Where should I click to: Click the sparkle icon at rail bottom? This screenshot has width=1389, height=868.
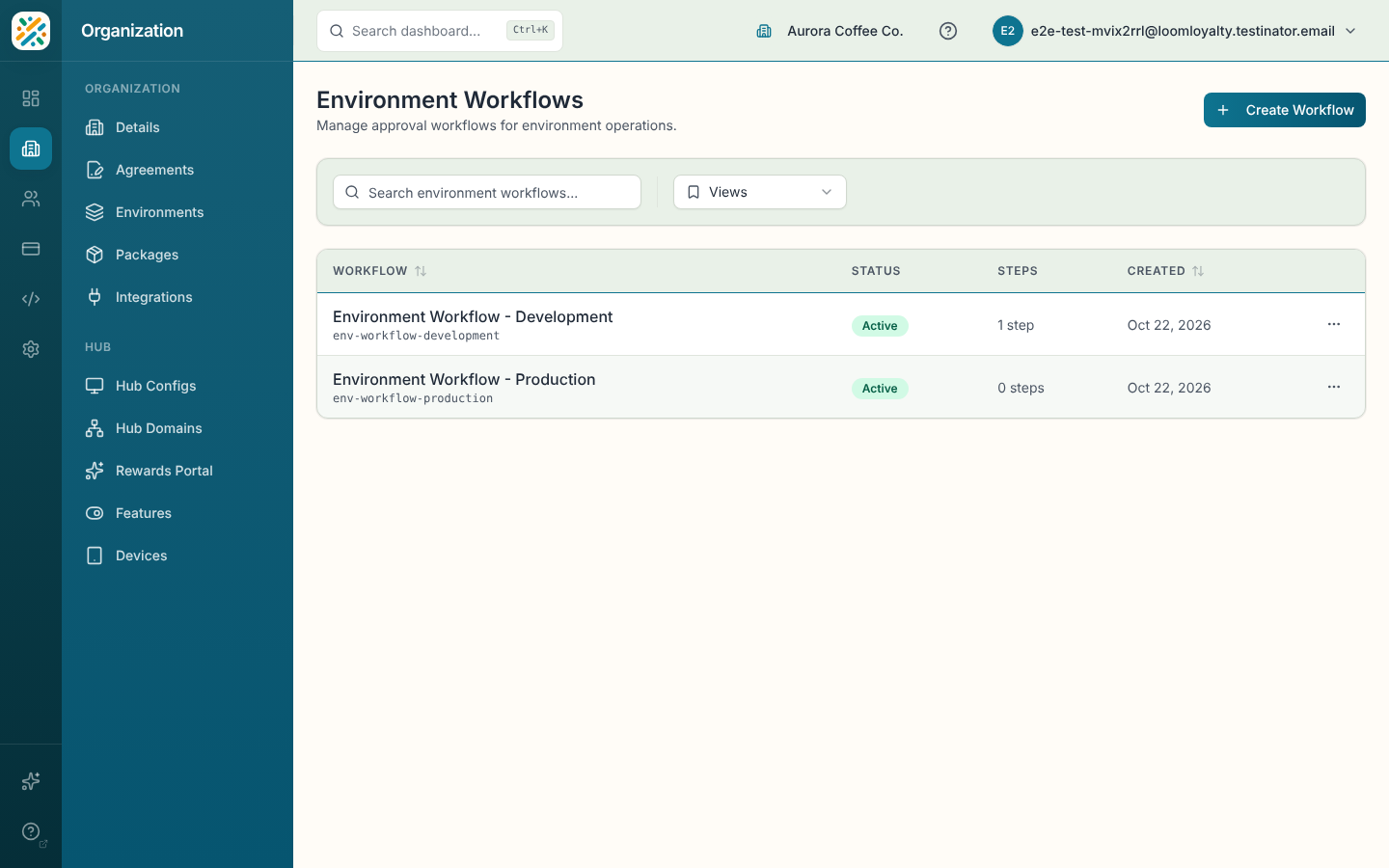pyautogui.click(x=31, y=781)
